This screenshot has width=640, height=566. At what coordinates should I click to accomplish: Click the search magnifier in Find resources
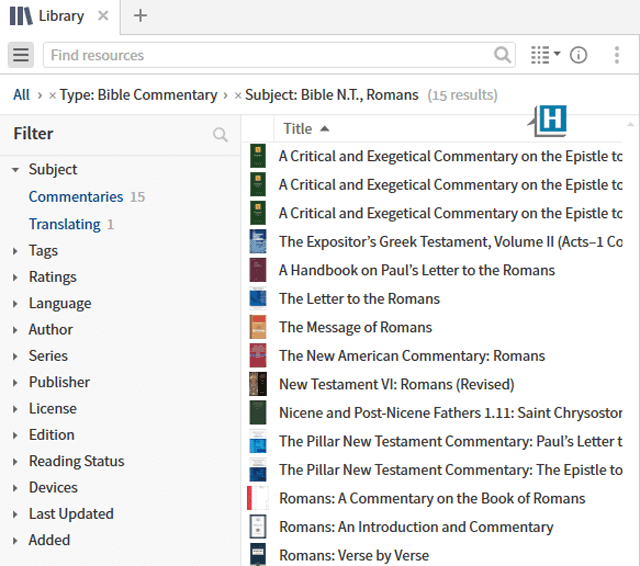[x=502, y=55]
